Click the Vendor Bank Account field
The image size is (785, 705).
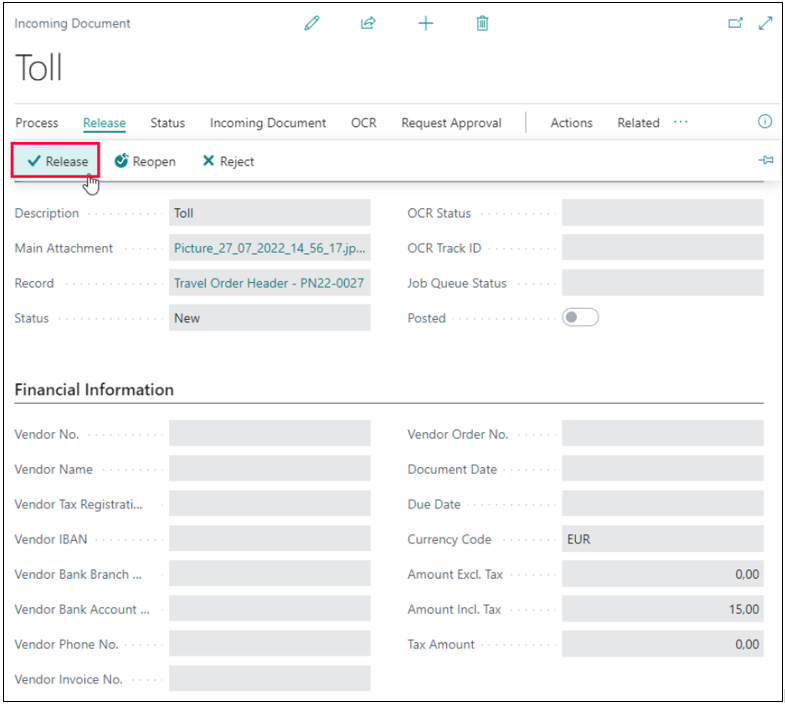tap(269, 609)
